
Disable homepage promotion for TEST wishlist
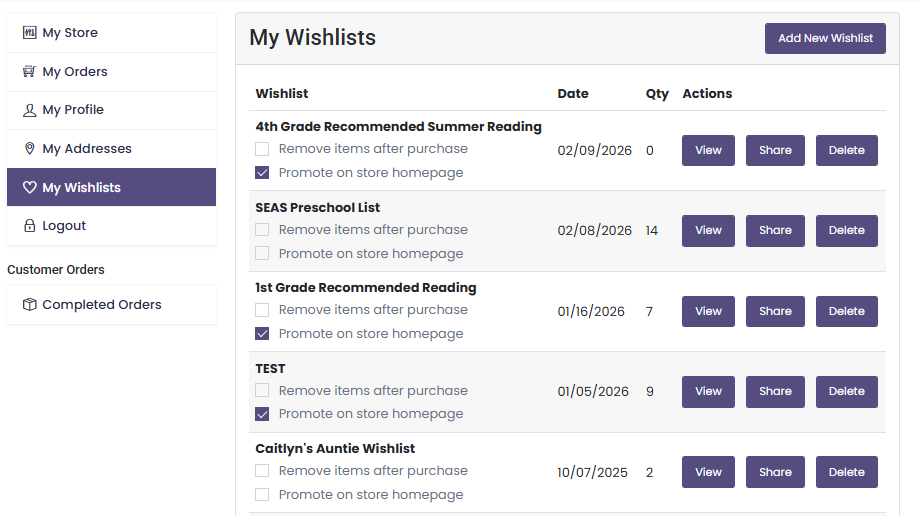click(262, 414)
